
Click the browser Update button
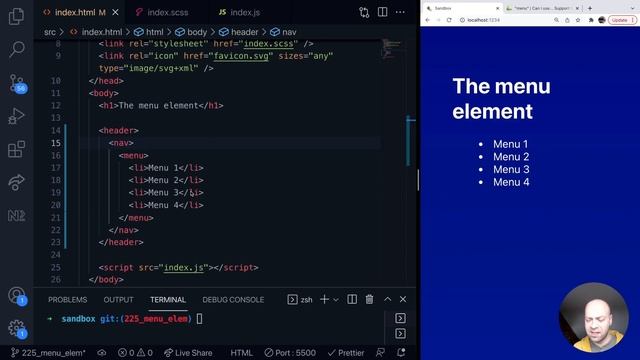622,20
